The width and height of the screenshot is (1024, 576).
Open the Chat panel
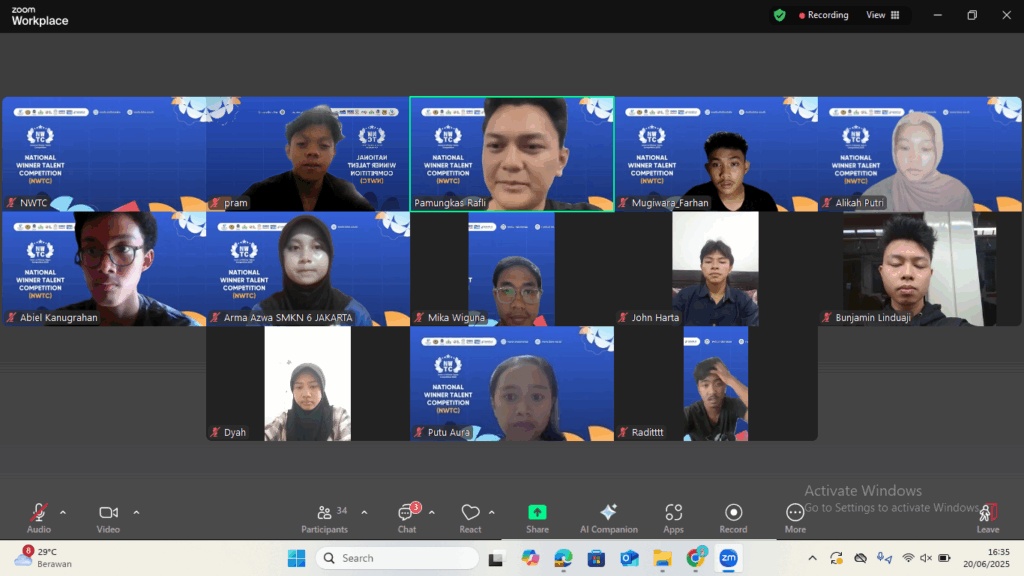tap(407, 519)
